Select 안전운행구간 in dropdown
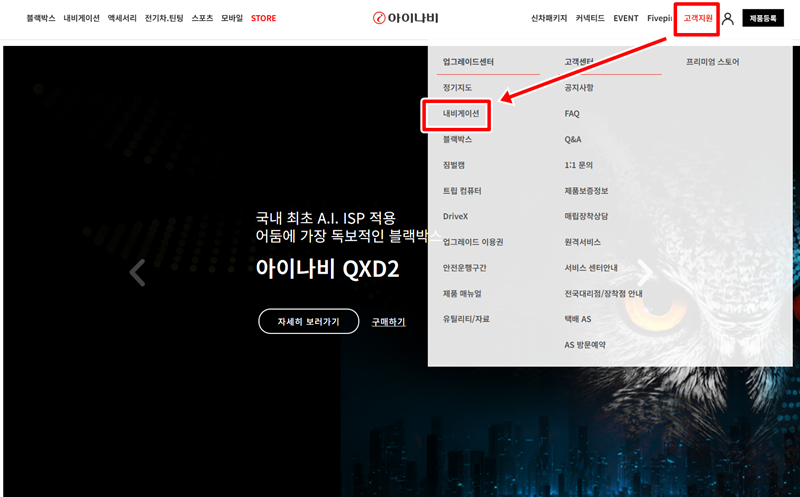Image resolution: width=800 pixels, height=497 pixels. 464,268
